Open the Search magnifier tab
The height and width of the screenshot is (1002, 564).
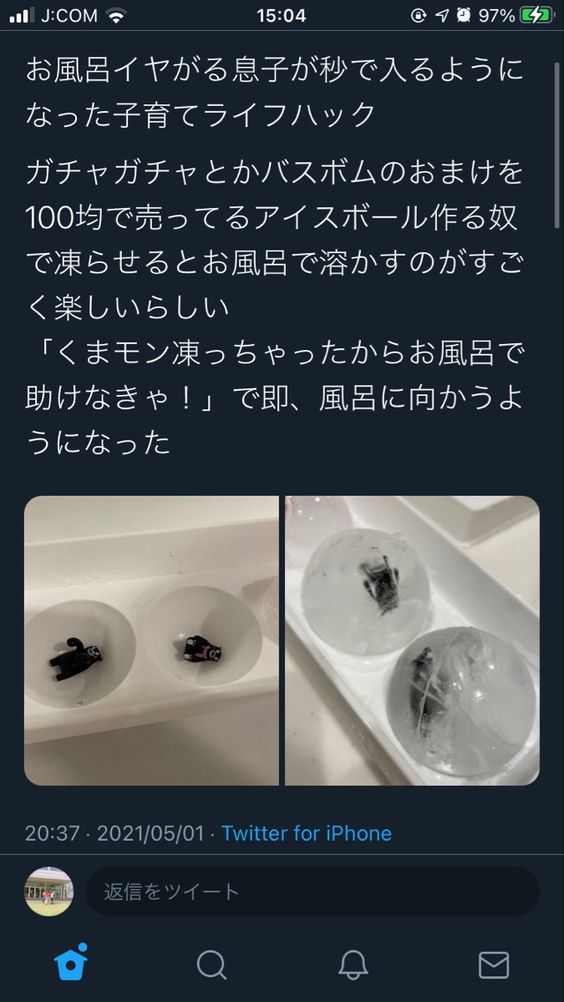211,964
